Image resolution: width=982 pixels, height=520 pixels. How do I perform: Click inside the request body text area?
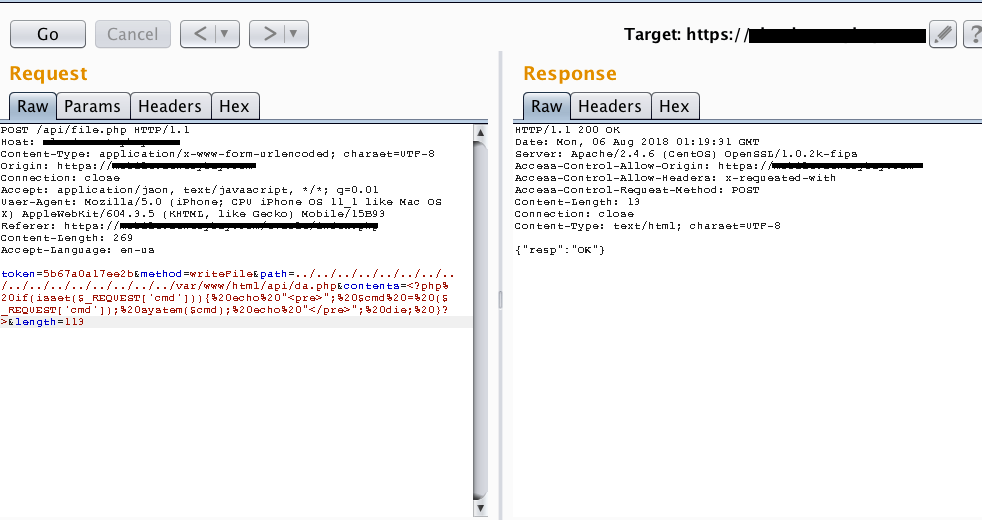(230, 400)
